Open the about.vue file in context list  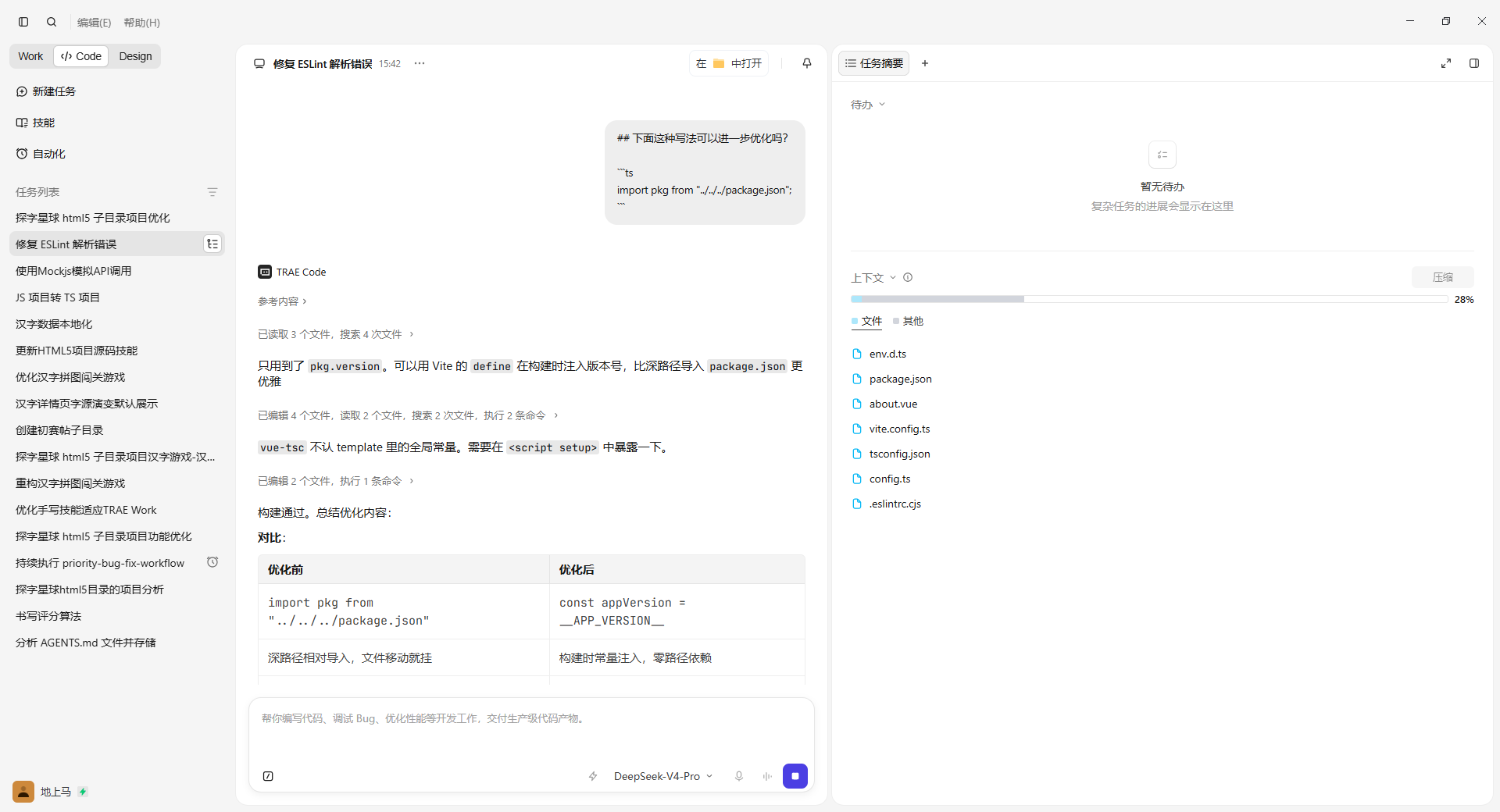click(893, 404)
